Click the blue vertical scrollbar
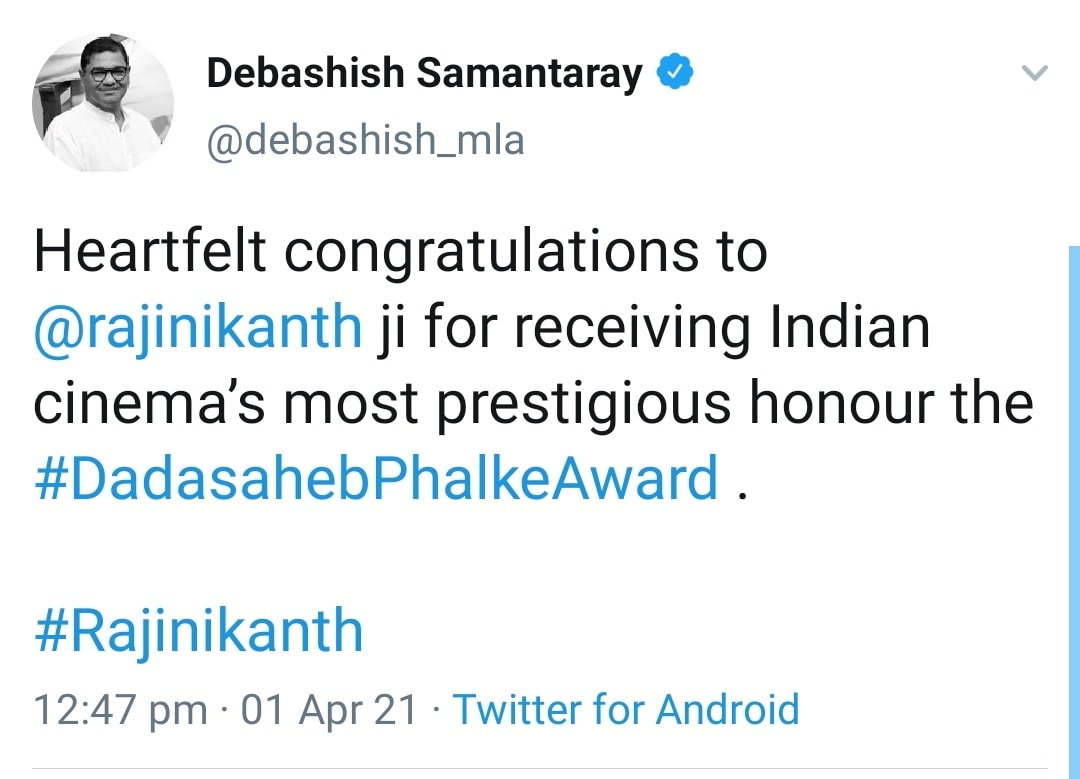Viewport: 1080px width, 779px height. tap(1073, 500)
